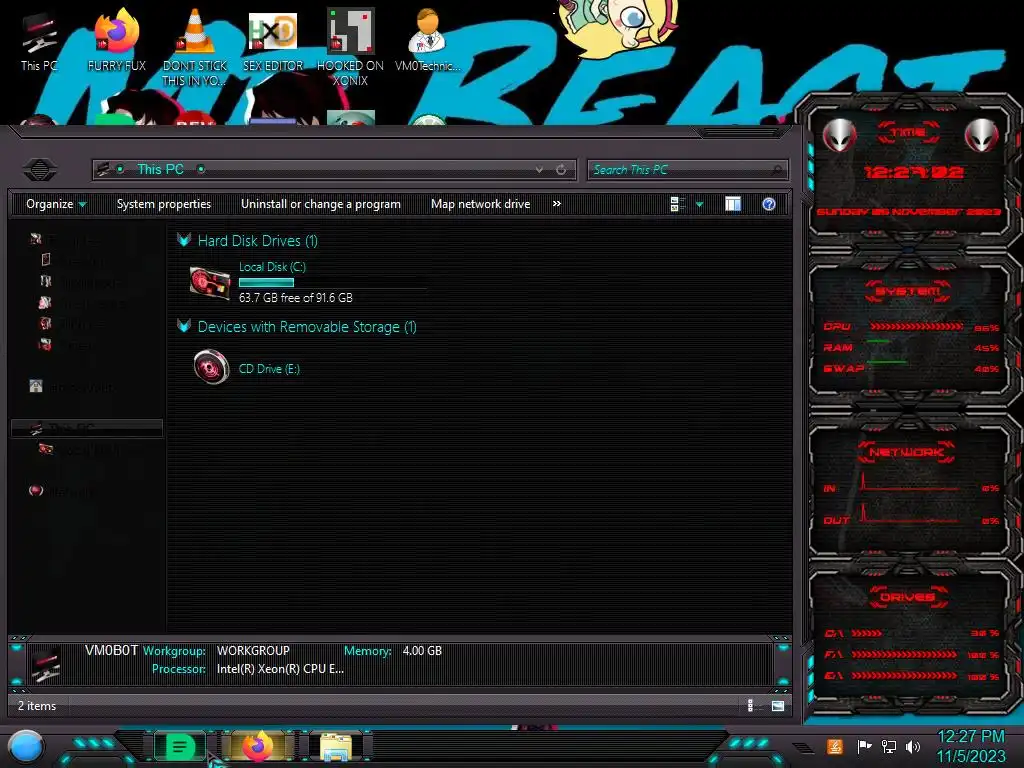
Task: Switch to details view in status bar
Action: 750,705
